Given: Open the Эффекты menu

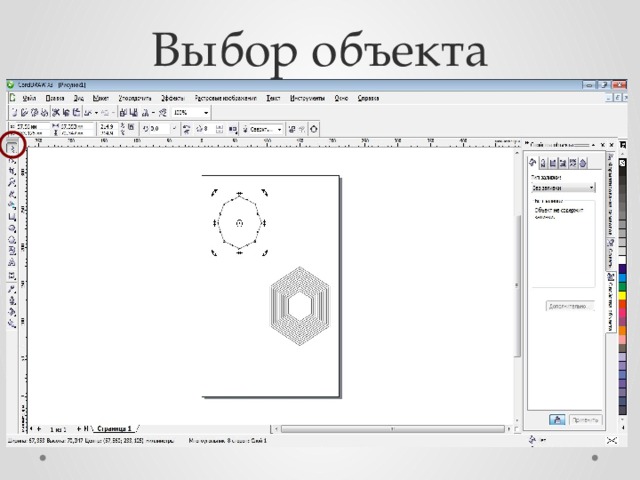Looking at the screenshot, I should (x=173, y=98).
